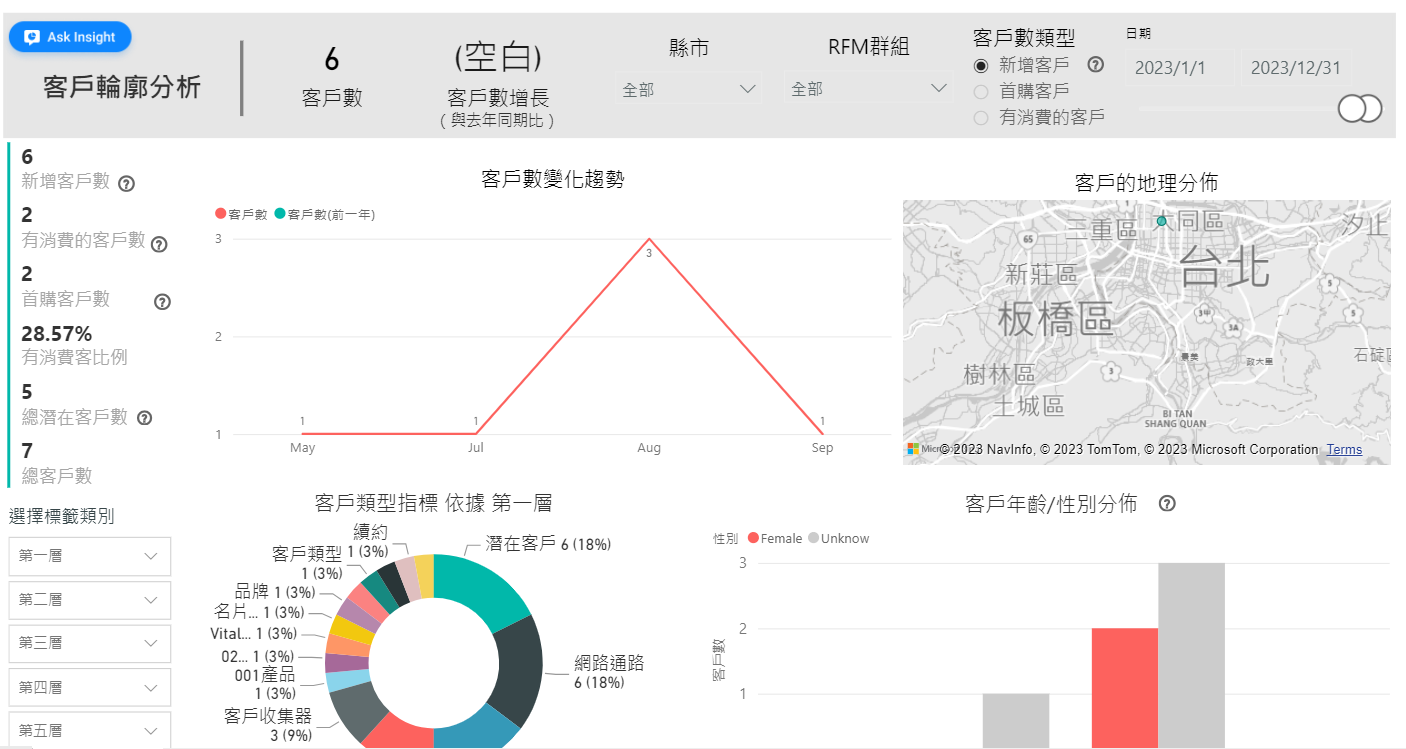Open the 縣市 dropdown
1406x749 pixels.
pos(687,90)
